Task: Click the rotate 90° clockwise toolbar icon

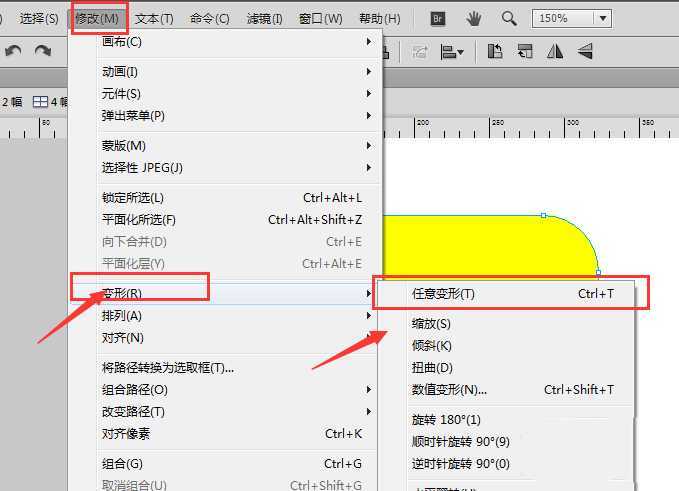Action: coord(524,52)
